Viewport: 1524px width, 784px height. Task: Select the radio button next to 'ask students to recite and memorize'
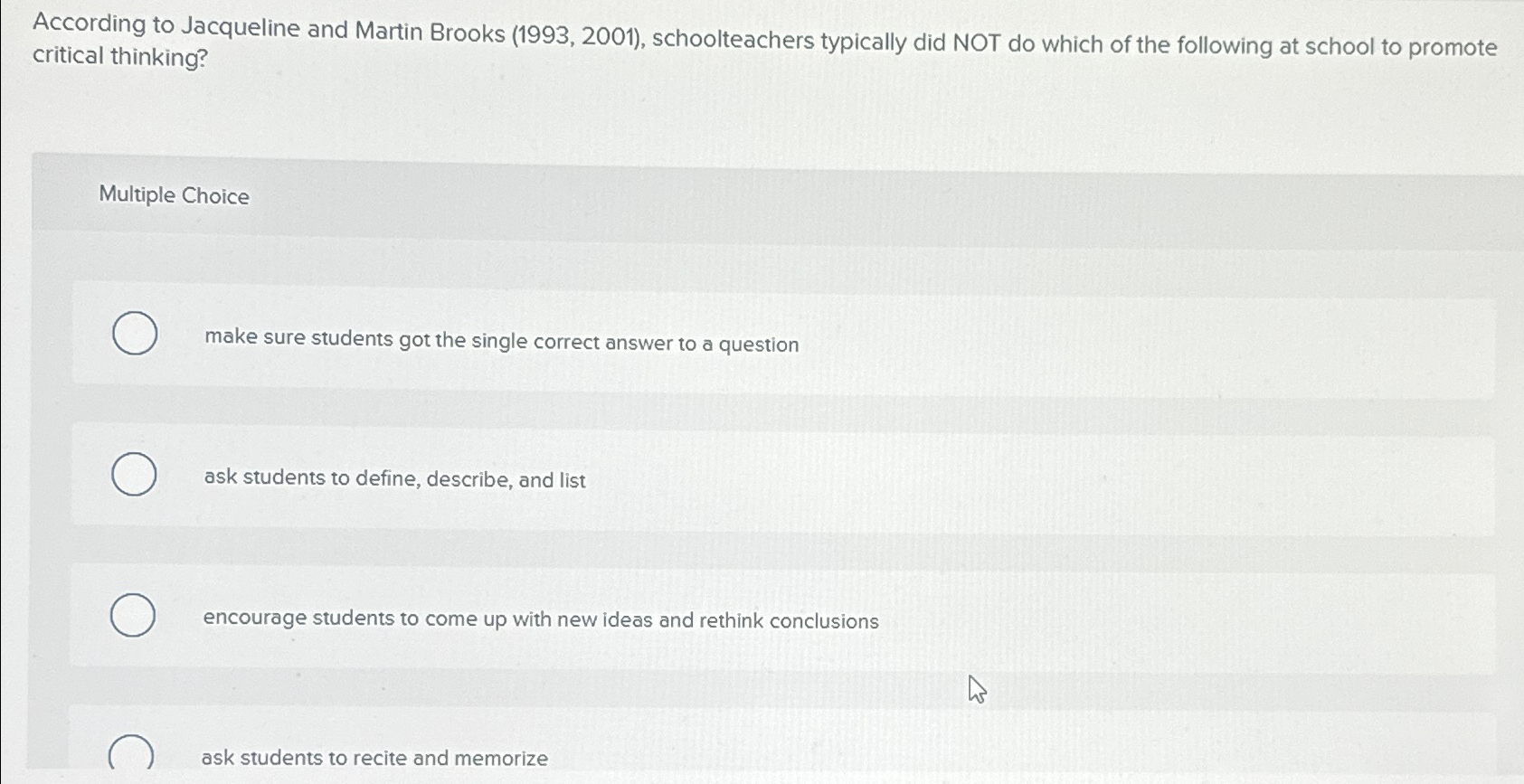130,755
